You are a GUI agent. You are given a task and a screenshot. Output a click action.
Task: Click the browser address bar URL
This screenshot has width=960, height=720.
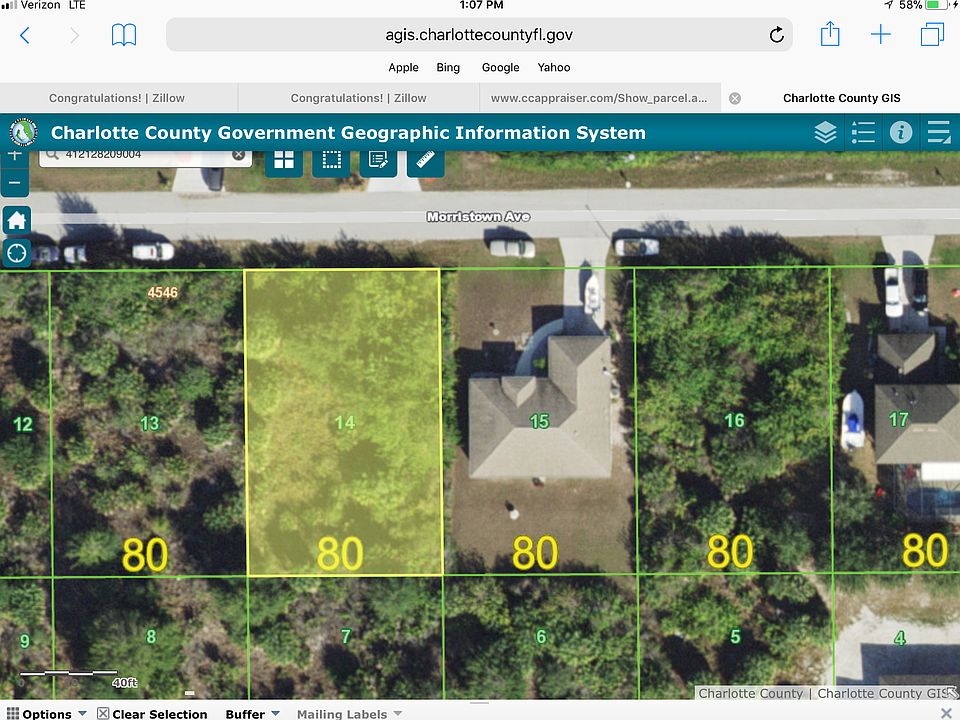coord(479,35)
